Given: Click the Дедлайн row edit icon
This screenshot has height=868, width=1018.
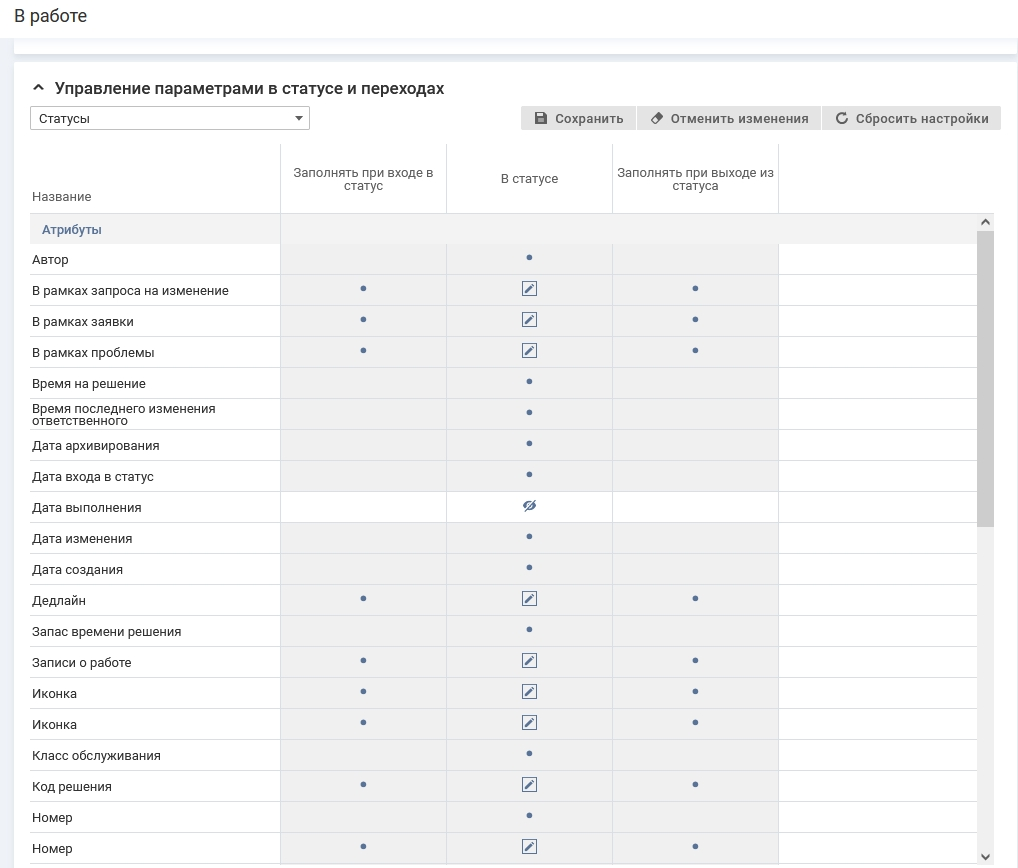Looking at the screenshot, I should pos(529,599).
